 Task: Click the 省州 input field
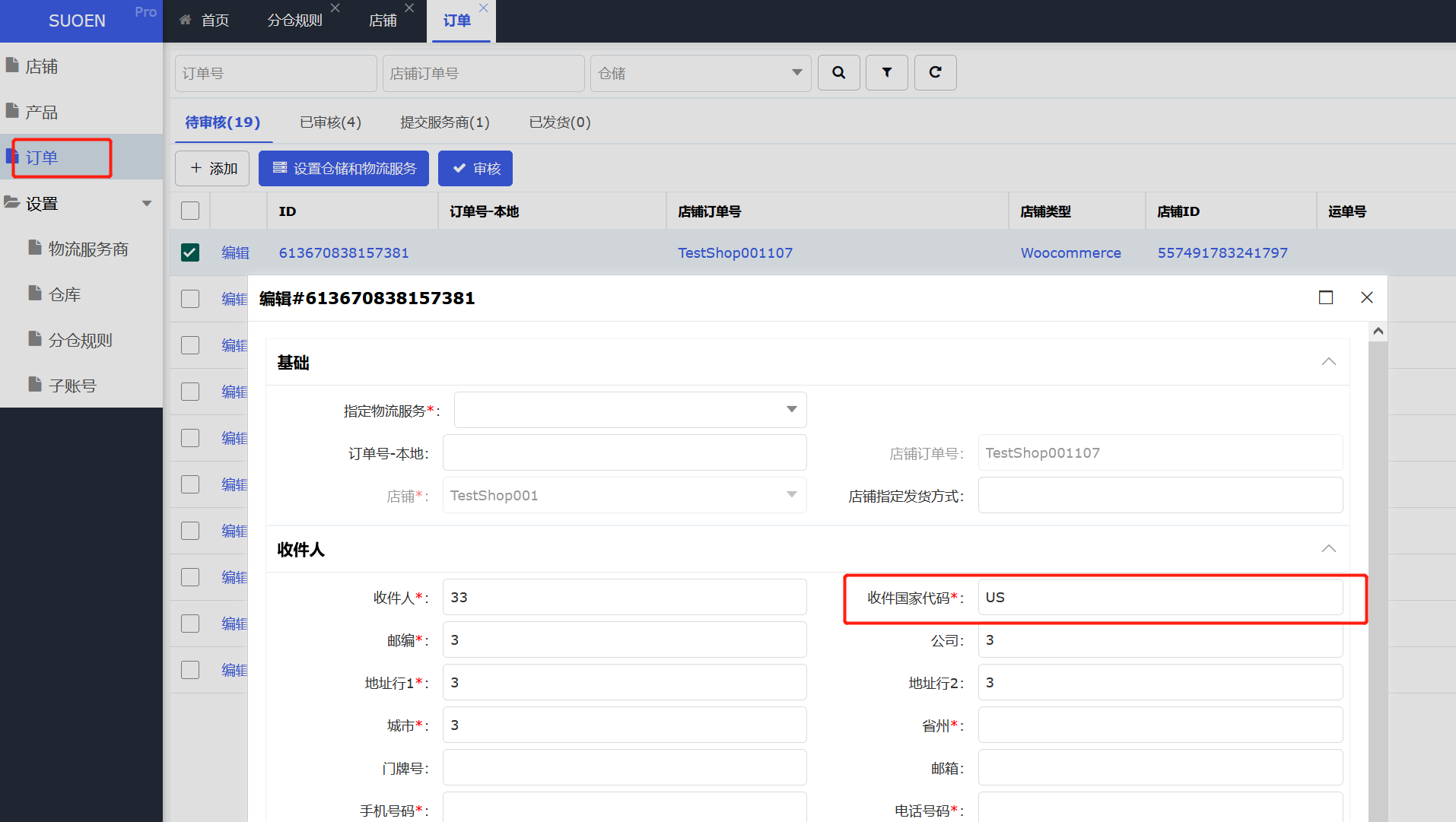[x=1160, y=725]
